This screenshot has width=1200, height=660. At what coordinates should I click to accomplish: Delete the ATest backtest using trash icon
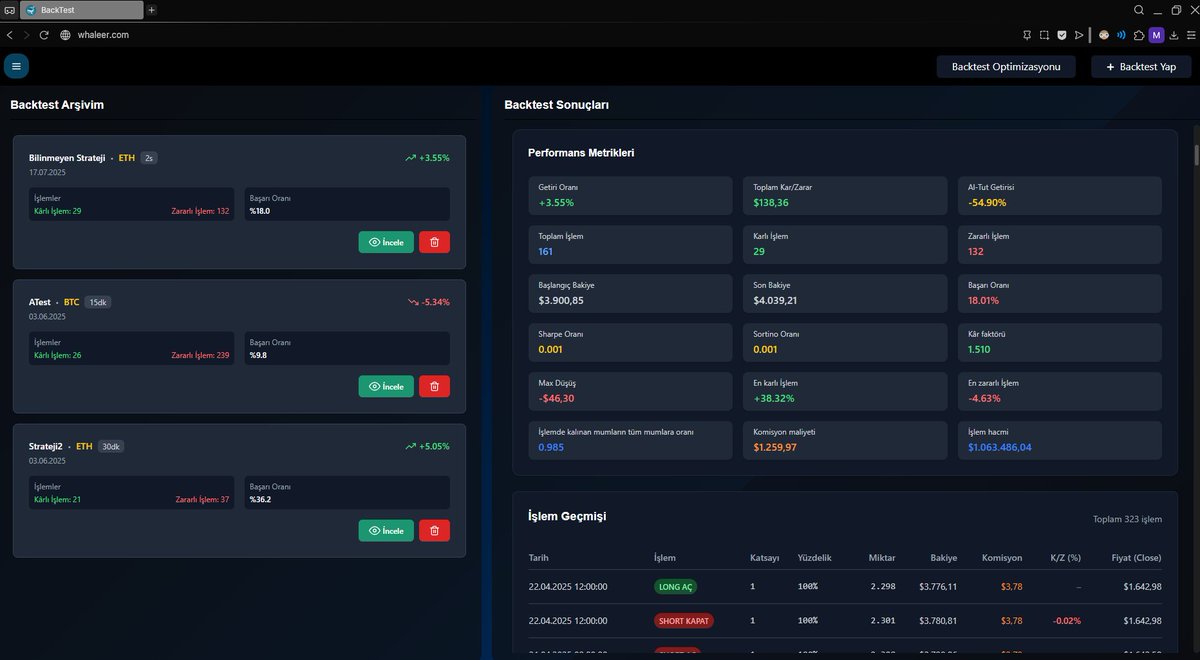434,386
